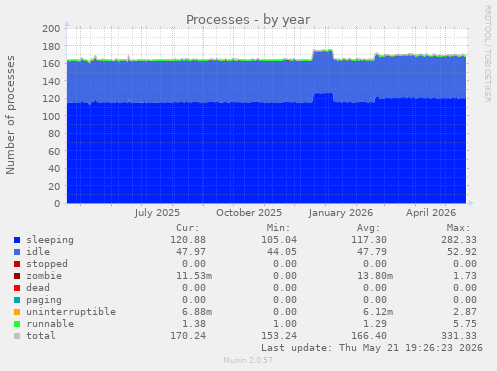Click the 'October 2025' axis label
497x371 pixels.
point(249,213)
